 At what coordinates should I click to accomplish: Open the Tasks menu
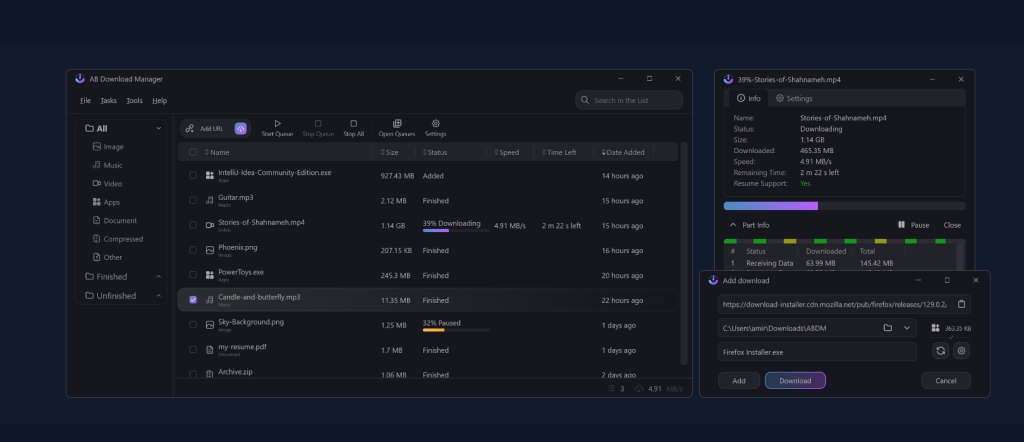pyautogui.click(x=108, y=101)
